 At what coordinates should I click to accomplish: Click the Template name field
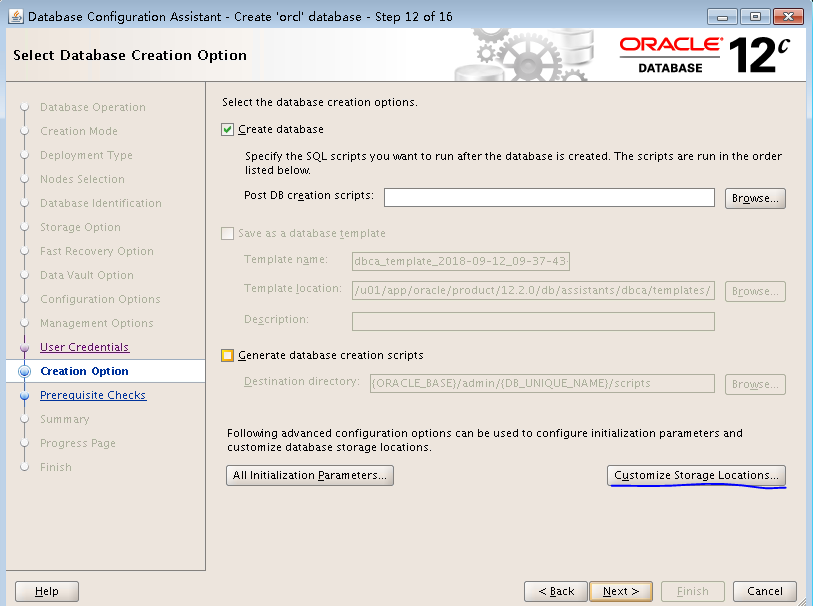[x=461, y=261]
